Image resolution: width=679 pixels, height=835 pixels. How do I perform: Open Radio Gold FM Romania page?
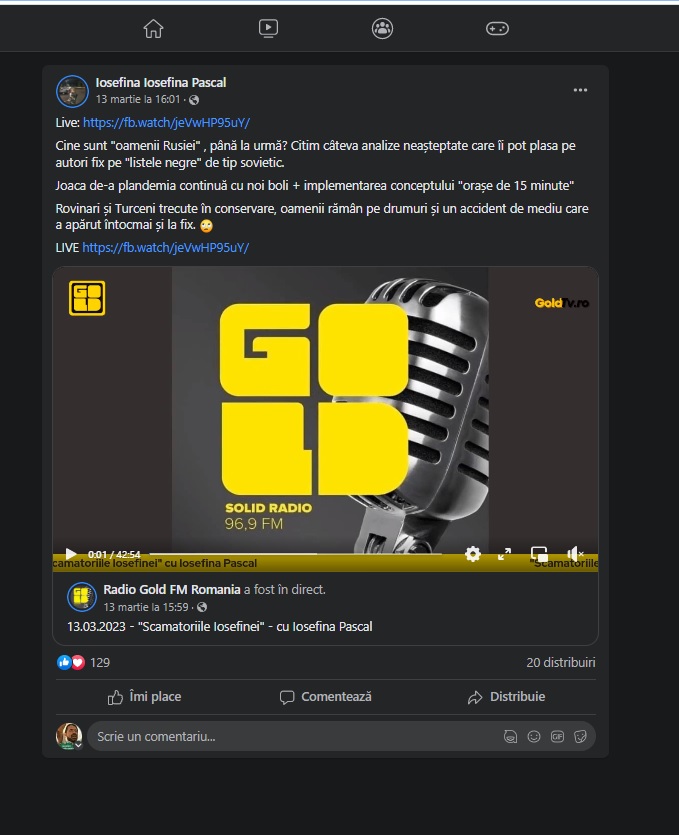pos(171,590)
